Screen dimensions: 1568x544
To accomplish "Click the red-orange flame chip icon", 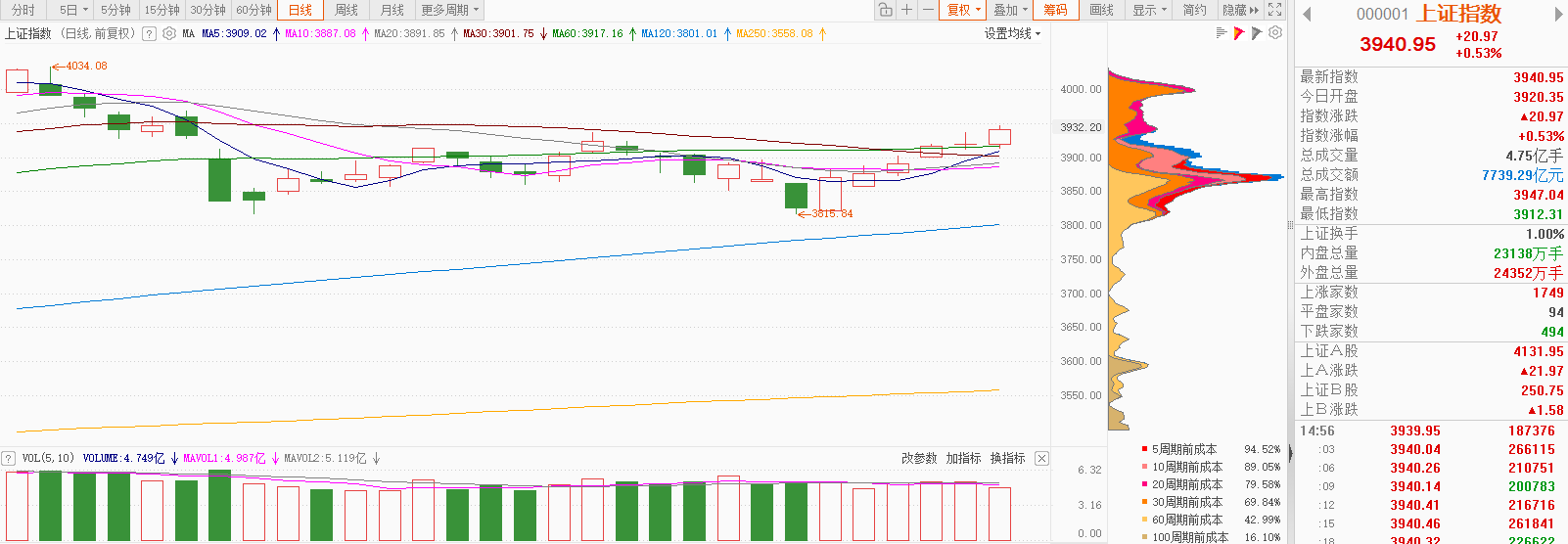I will click(1239, 33).
